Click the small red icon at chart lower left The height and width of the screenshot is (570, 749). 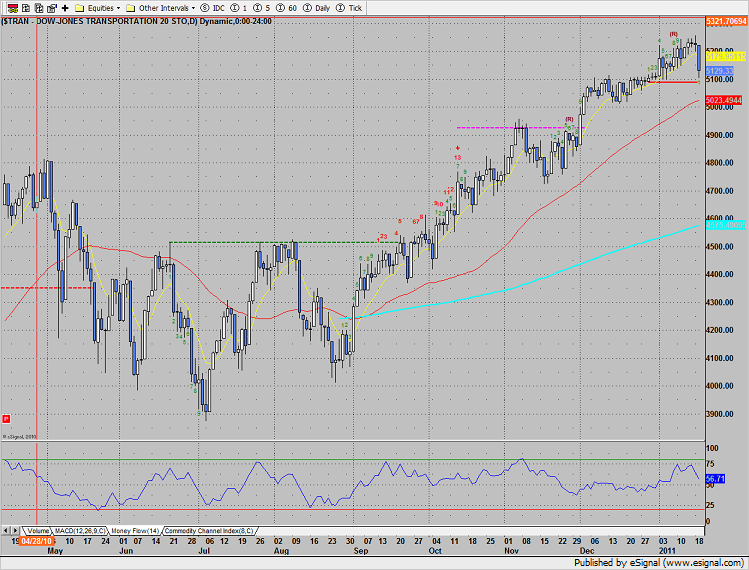tap(6, 419)
